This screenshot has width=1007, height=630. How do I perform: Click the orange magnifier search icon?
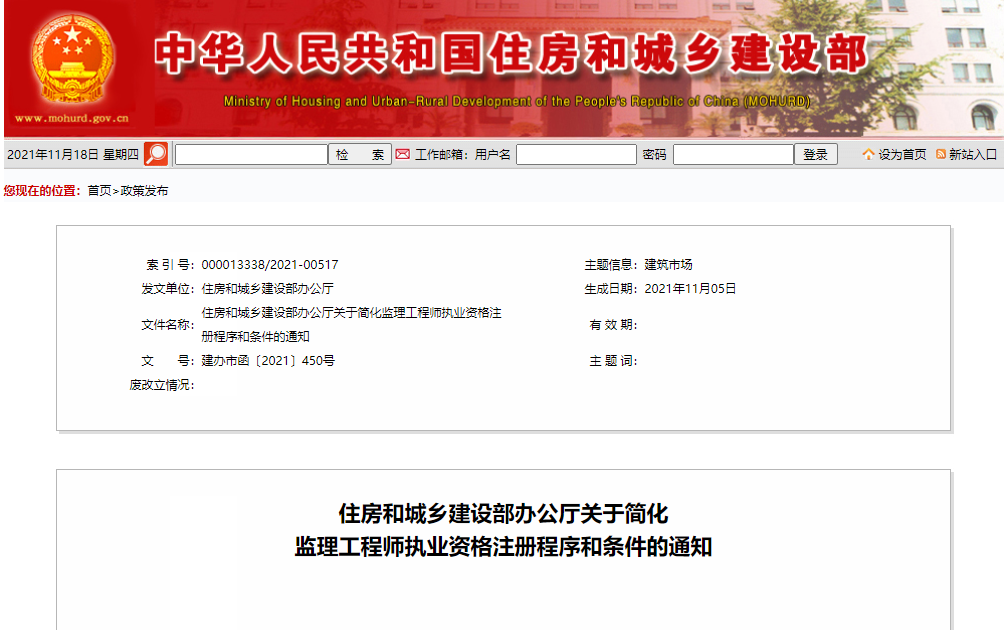pyautogui.click(x=156, y=154)
